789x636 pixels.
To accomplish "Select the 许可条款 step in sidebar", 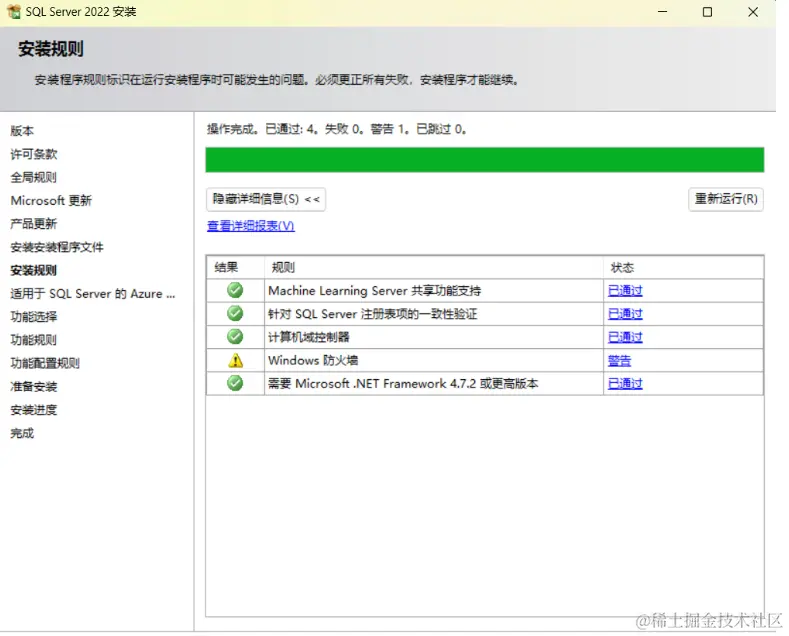I will tap(34, 154).
